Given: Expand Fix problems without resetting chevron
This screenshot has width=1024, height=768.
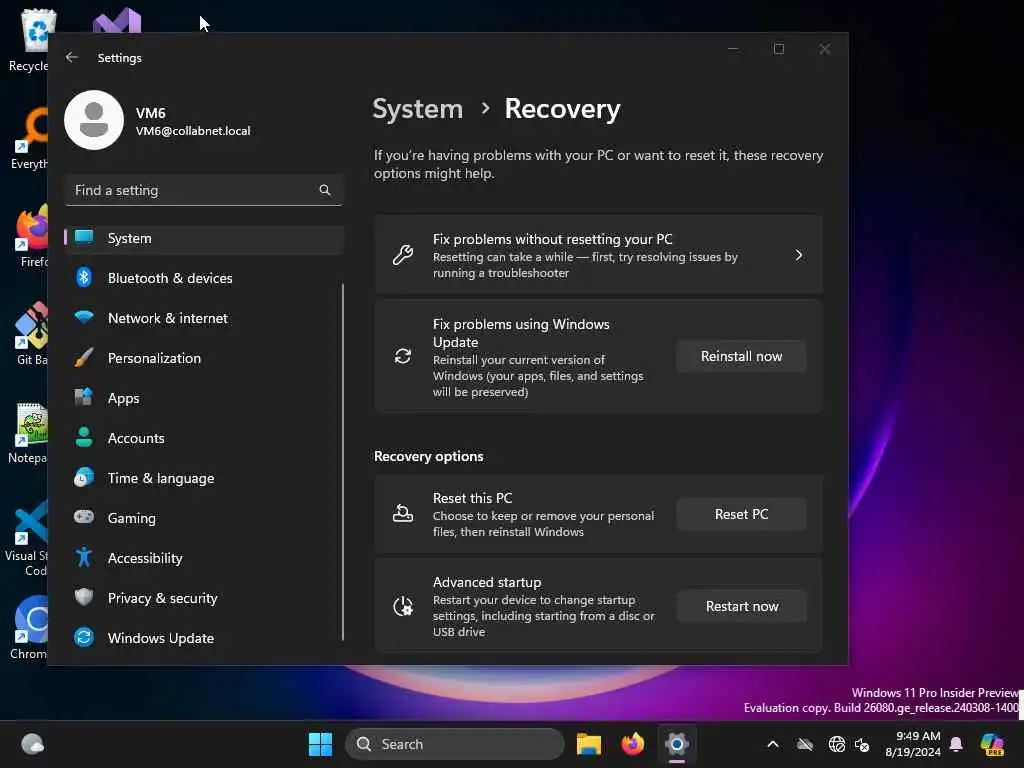Looking at the screenshot, I should tap(799, 255).
